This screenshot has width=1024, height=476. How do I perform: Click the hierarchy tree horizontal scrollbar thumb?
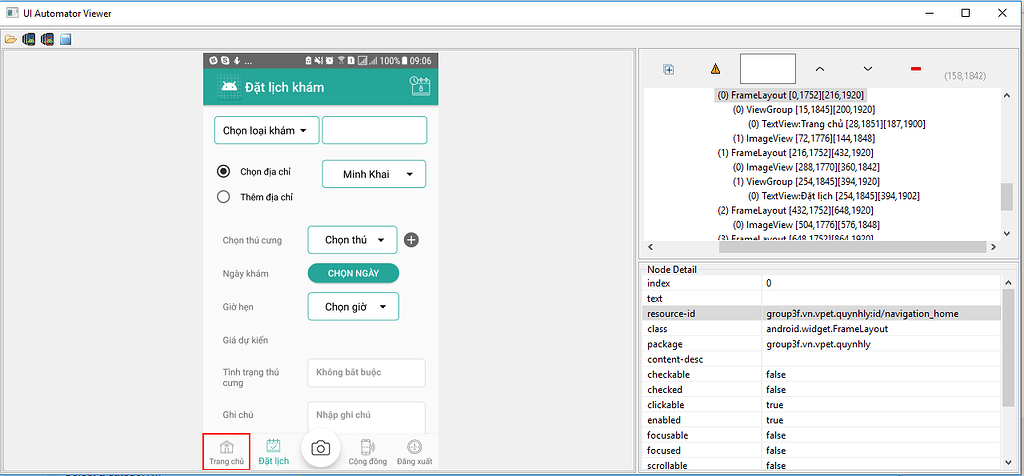click(851, 247)
